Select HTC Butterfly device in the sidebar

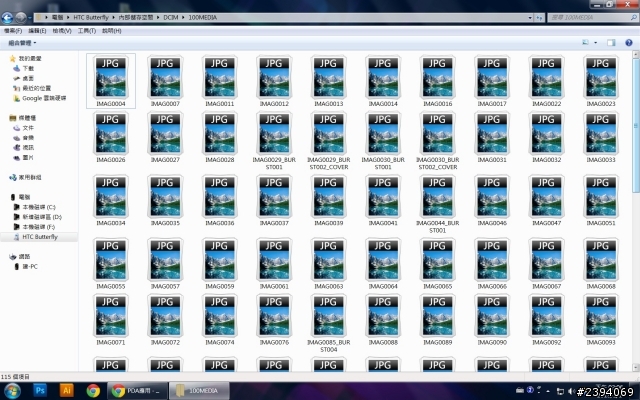(36, 237)
